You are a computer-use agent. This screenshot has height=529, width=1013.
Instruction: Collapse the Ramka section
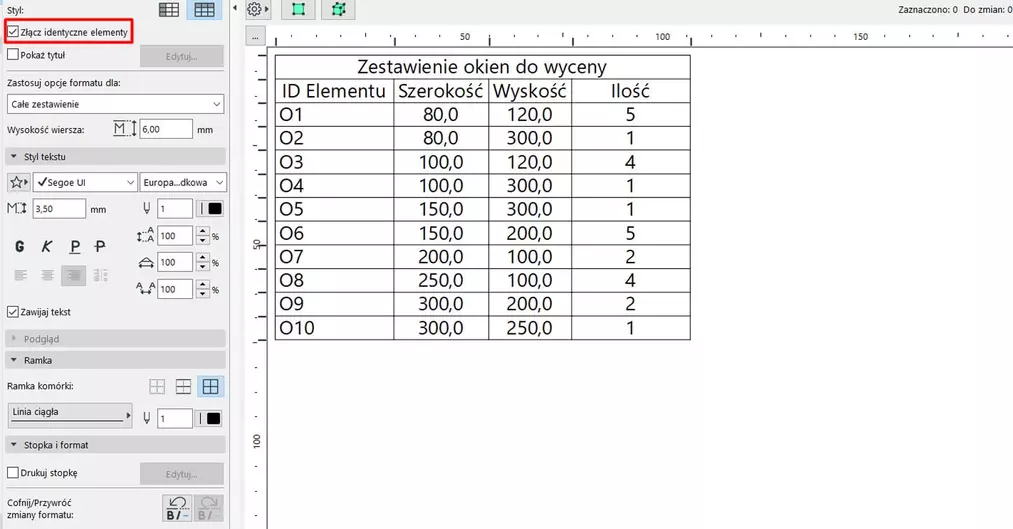click(14, 360)
